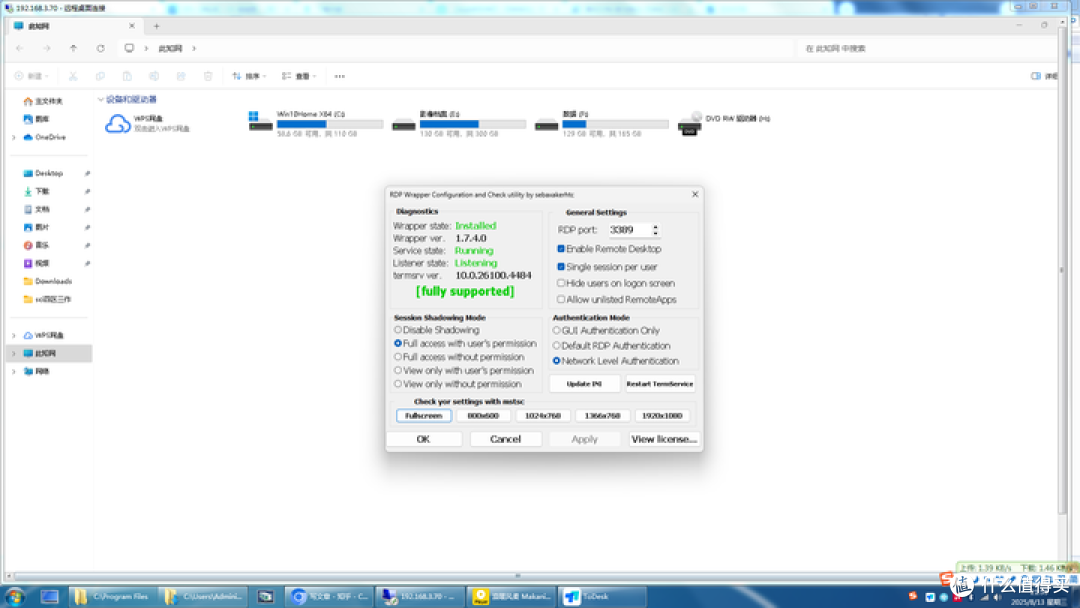Click the RDP port number field
Viewport: 1080px width, 608px height.
pyautogui.click(x=629, y=229)
